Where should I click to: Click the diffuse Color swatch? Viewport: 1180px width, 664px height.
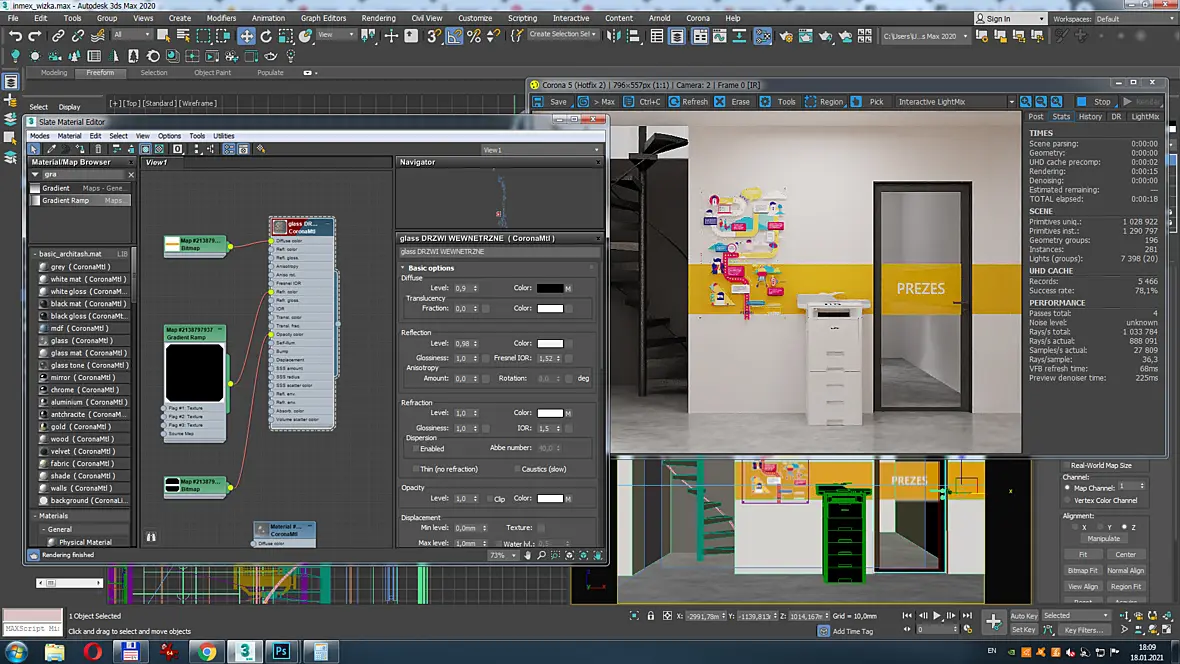pos(549,288)
